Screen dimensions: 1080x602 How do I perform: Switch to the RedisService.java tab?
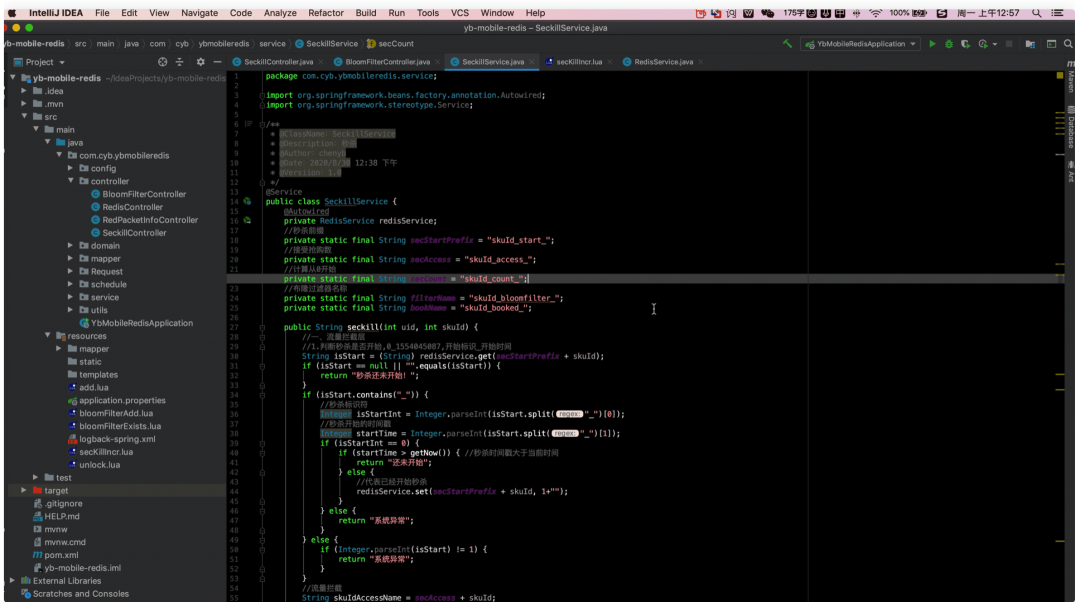pos(663,62)
